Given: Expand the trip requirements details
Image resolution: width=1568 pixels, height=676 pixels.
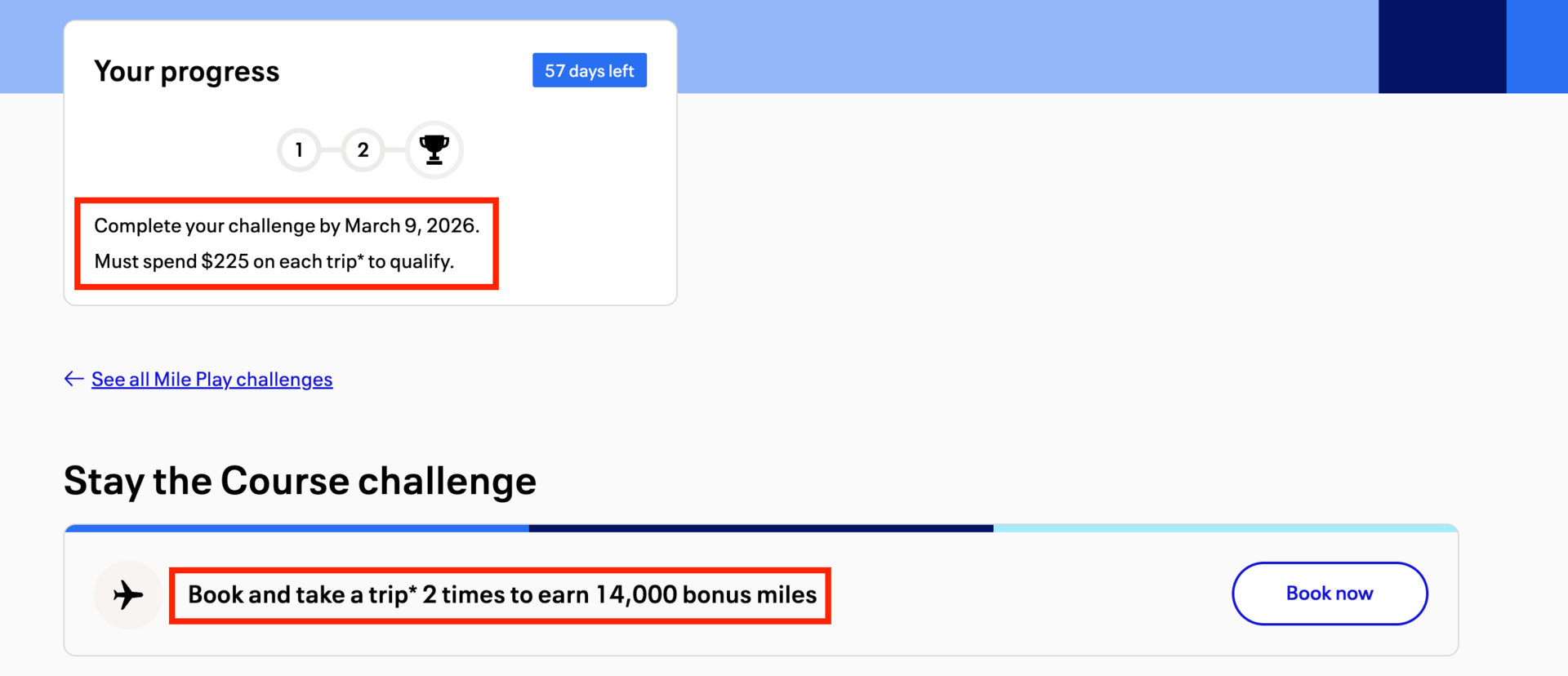Looking at the screenshot, I should pos(287,261).
